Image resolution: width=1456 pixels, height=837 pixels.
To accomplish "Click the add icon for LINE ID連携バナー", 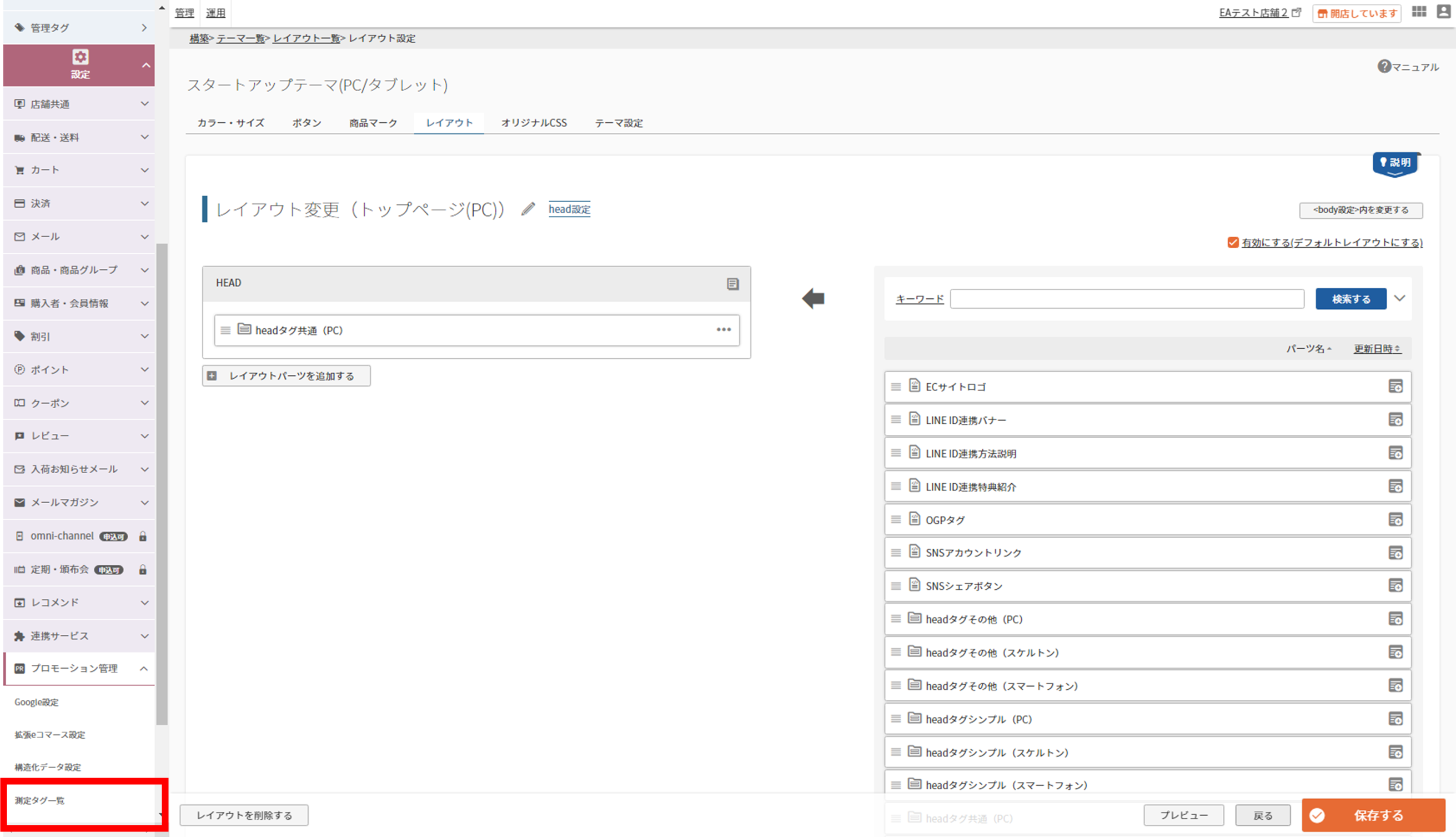I will click(x=1395, y=420).
